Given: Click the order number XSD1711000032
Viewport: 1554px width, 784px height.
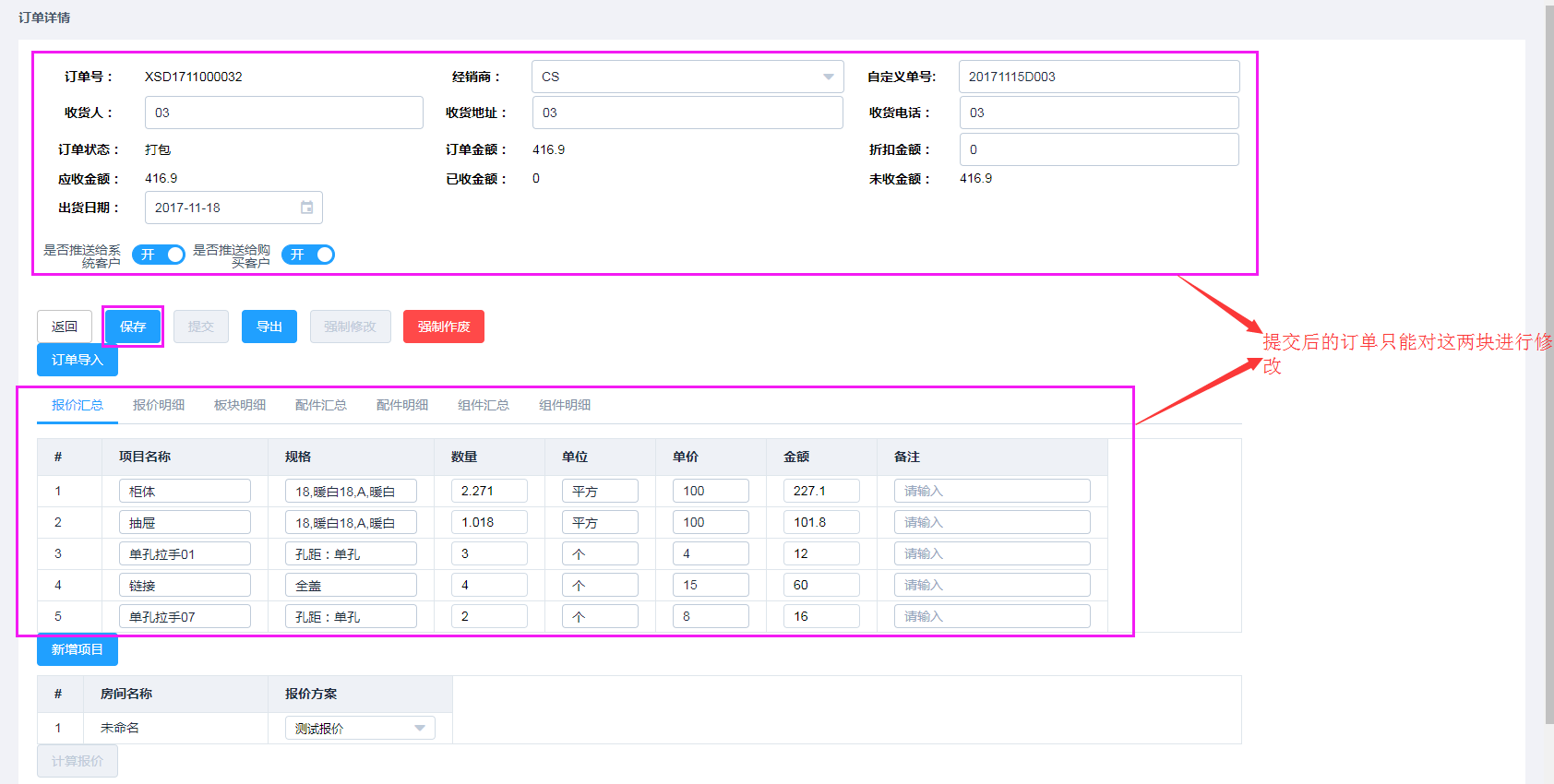Looking at the screenshot, I should [194, 77].
